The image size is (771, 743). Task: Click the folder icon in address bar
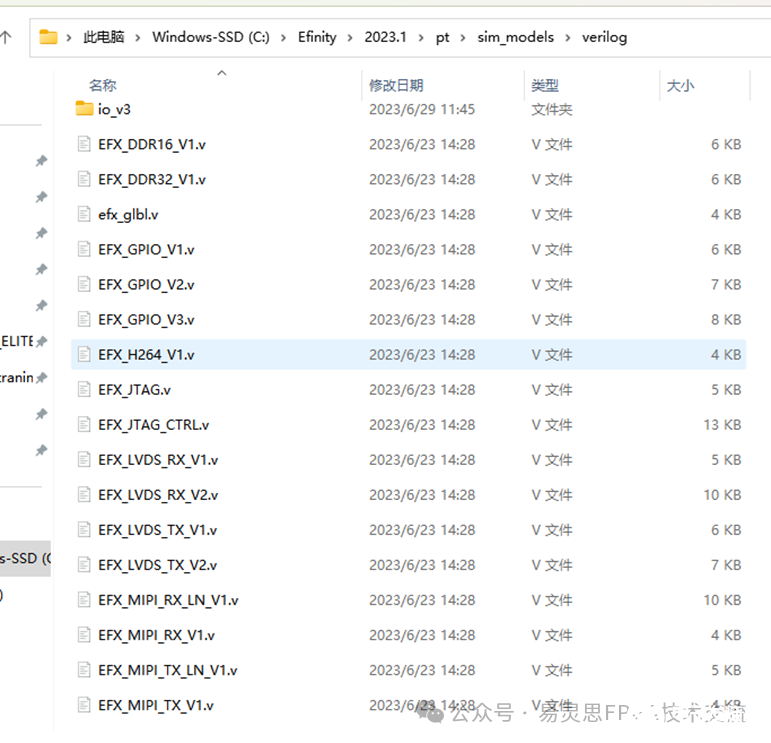pyautogui.click(x=48, y=37)
